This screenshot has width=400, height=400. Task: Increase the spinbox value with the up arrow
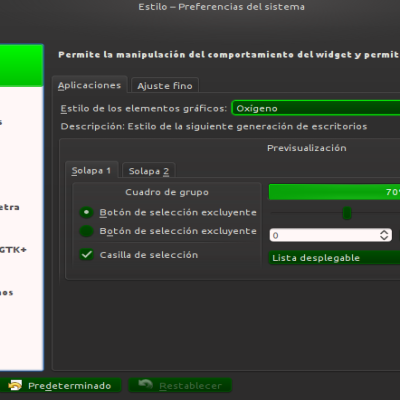[x=384, y=232]
